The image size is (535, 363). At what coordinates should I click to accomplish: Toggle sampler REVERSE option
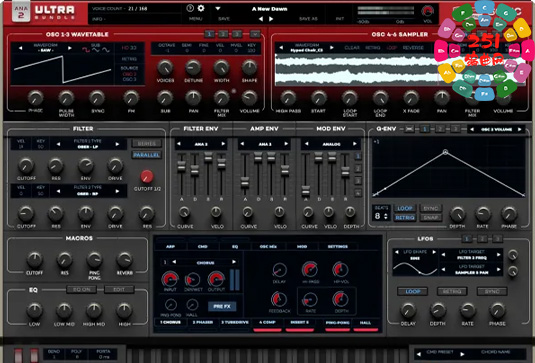point(413,48)
